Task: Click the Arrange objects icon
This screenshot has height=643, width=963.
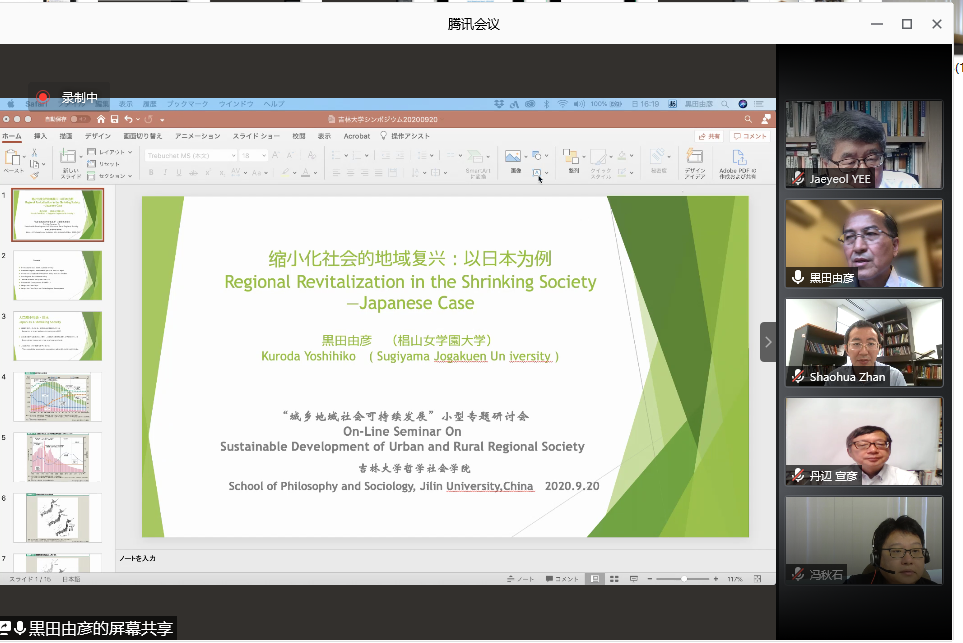Action: [572, 158]
